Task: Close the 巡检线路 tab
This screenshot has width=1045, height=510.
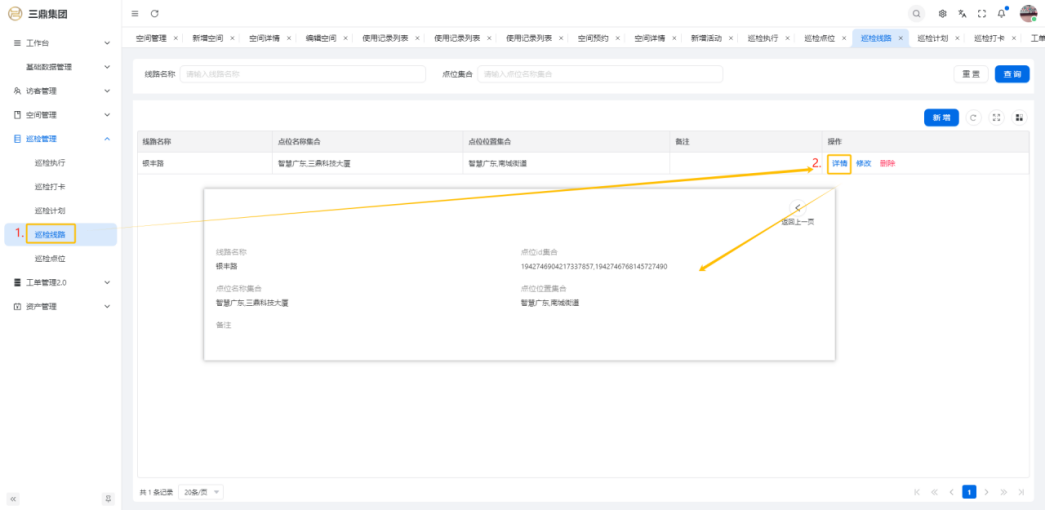Action: [901, 38]
